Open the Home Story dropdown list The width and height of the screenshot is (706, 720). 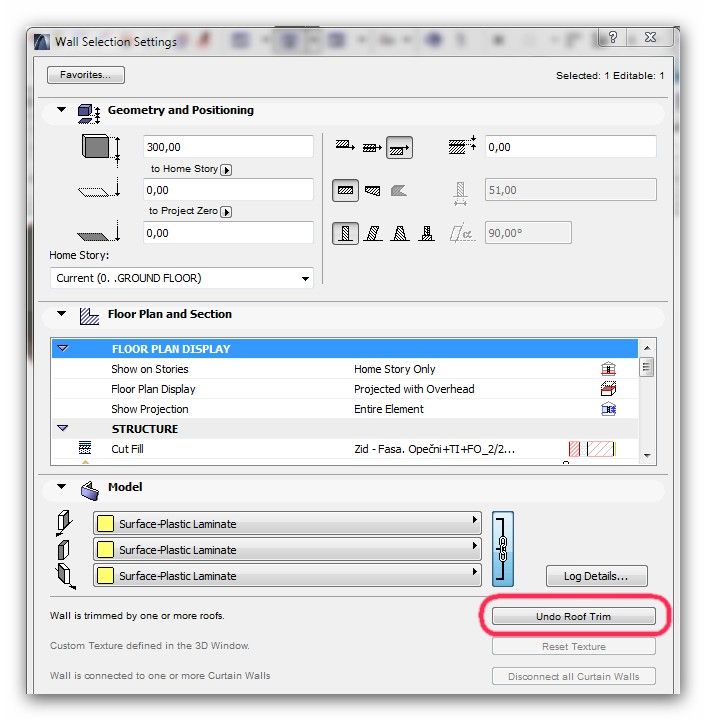coord(182,278)
